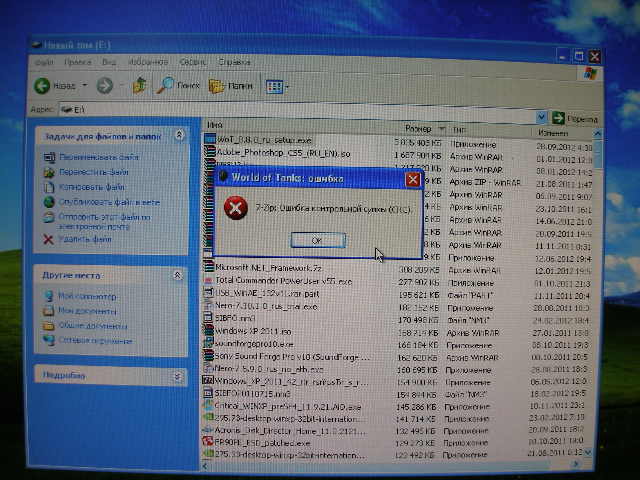640x480 pixels.
Task: Collapse the file and folder tasks panel
Action: [179, 135]
